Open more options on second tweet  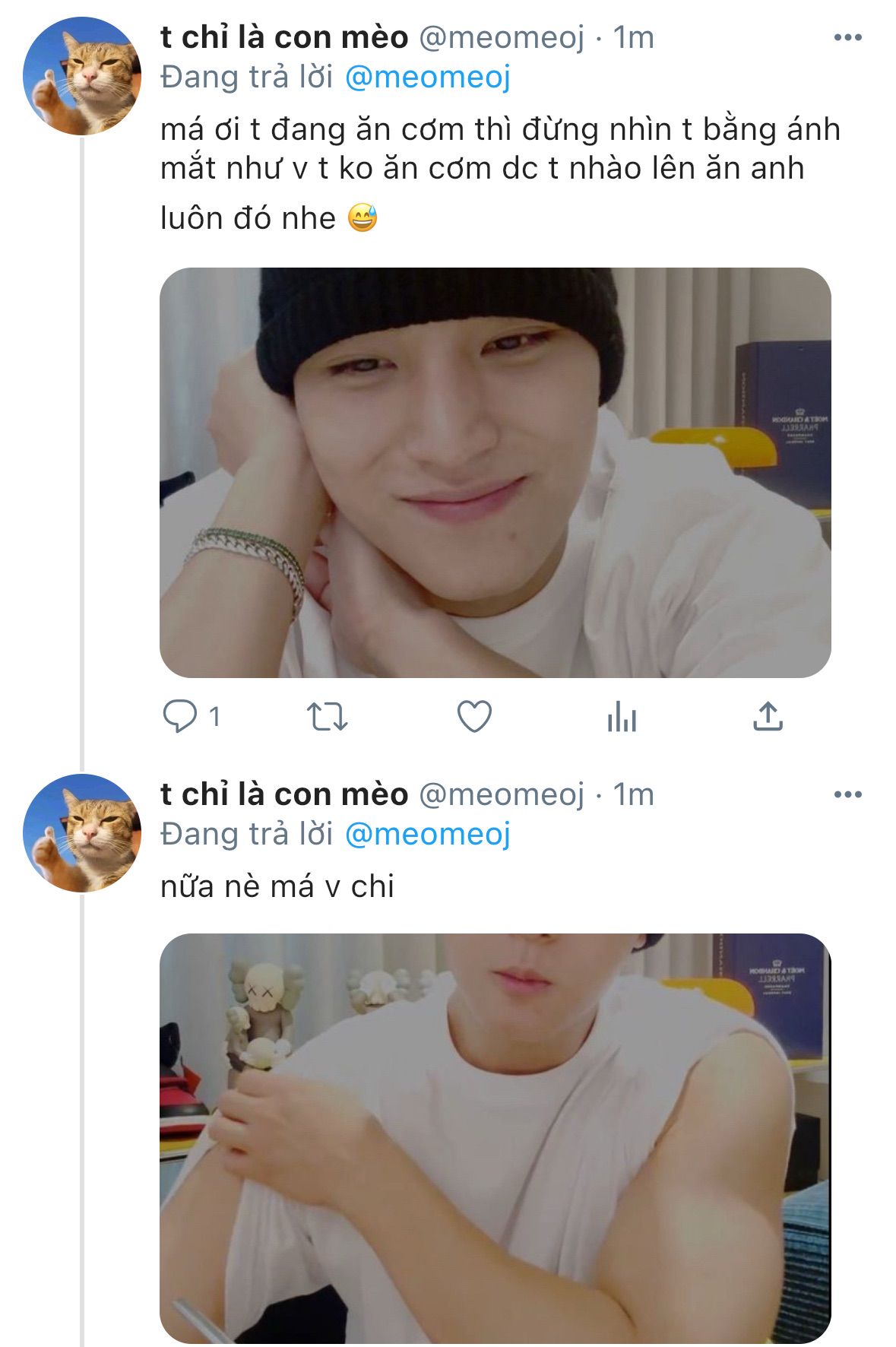point(847,794)
